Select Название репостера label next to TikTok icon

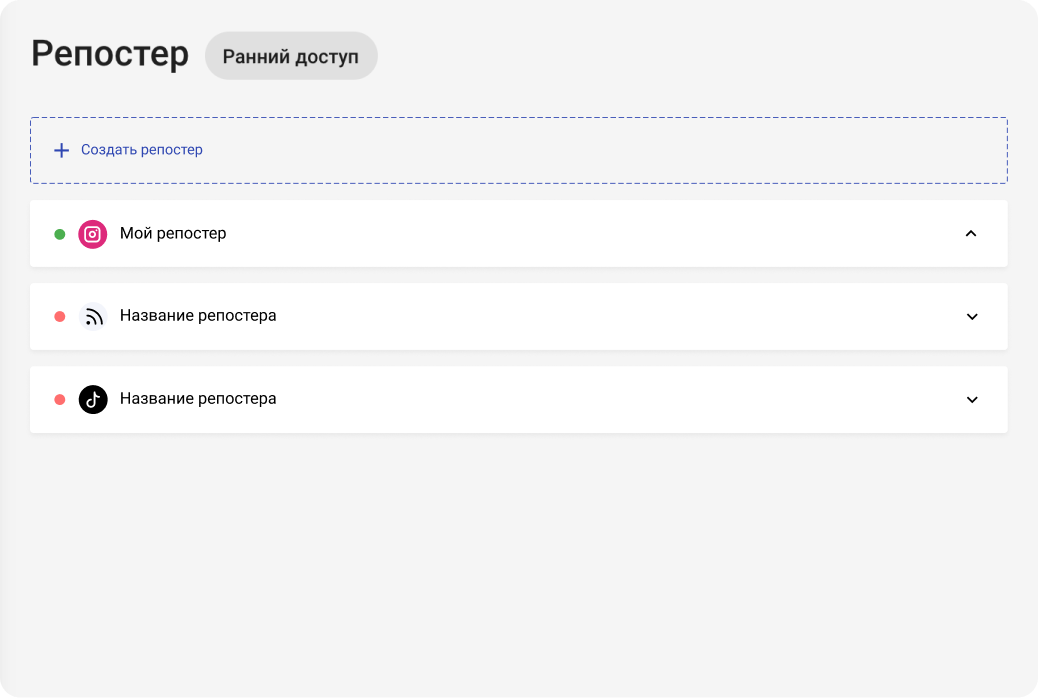click(x=198, y=399)
